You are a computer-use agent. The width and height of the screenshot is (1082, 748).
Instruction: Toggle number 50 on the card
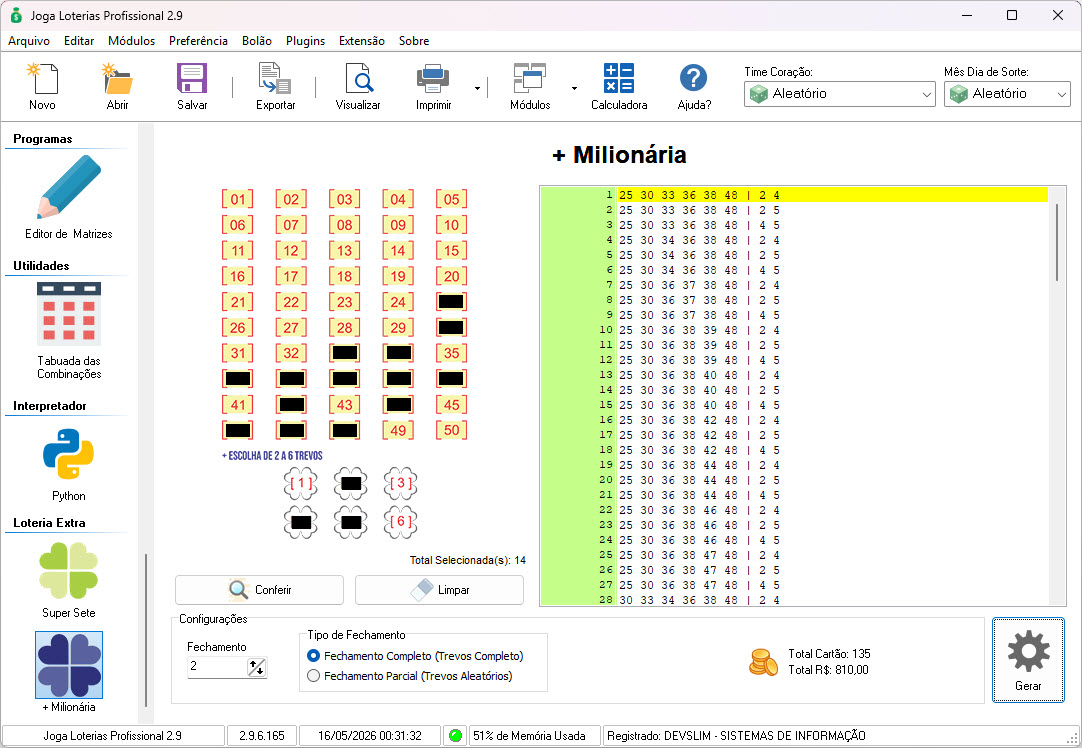coord(451,431)
